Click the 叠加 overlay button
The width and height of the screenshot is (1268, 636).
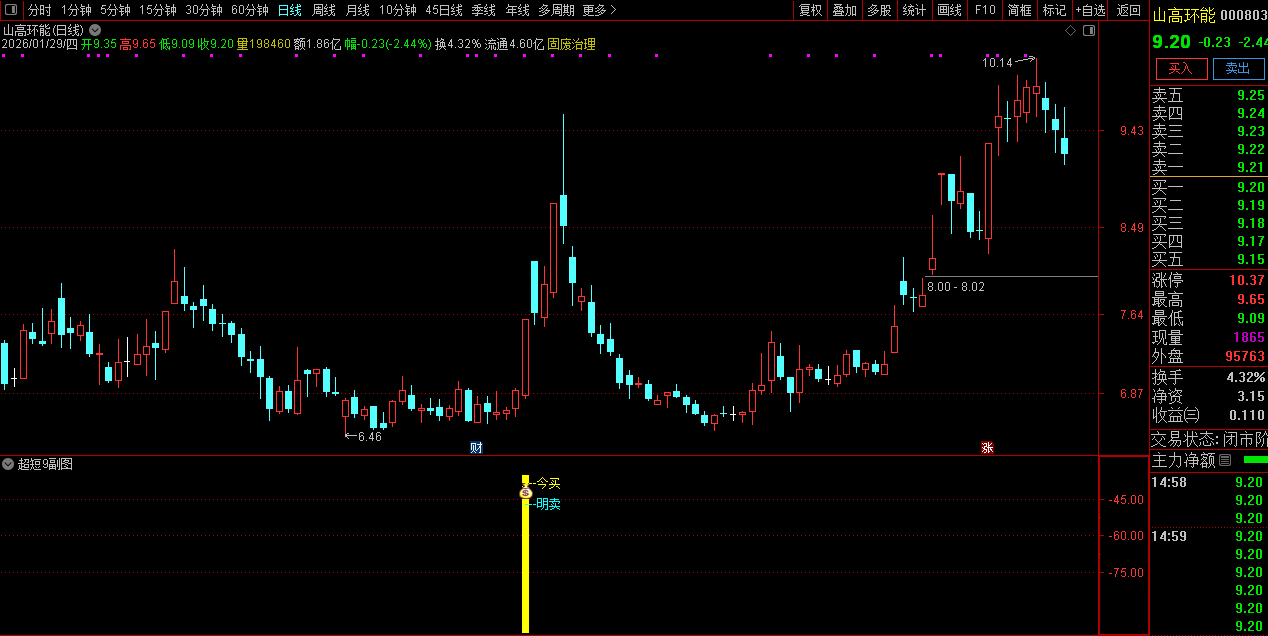844,10
